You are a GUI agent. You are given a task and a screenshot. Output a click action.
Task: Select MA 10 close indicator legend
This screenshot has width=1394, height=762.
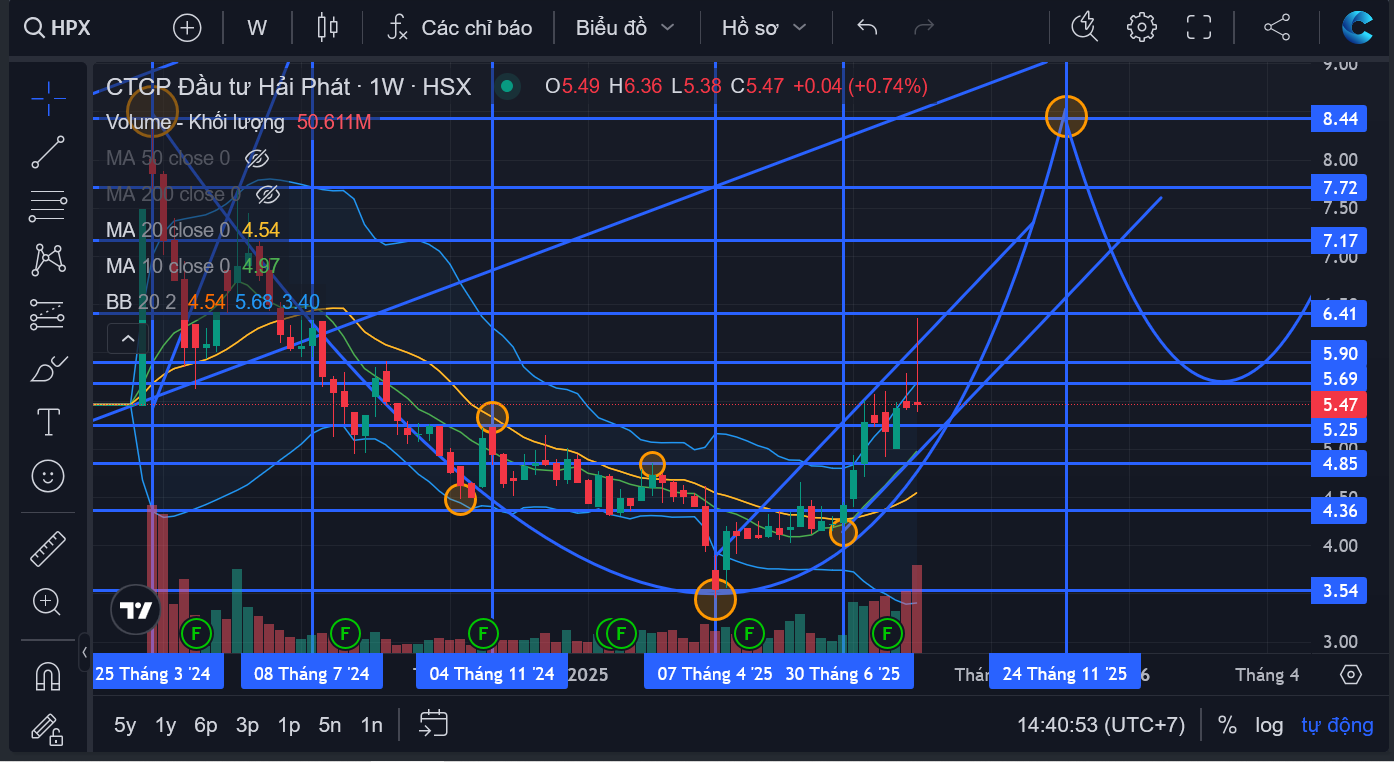(168, 266)
